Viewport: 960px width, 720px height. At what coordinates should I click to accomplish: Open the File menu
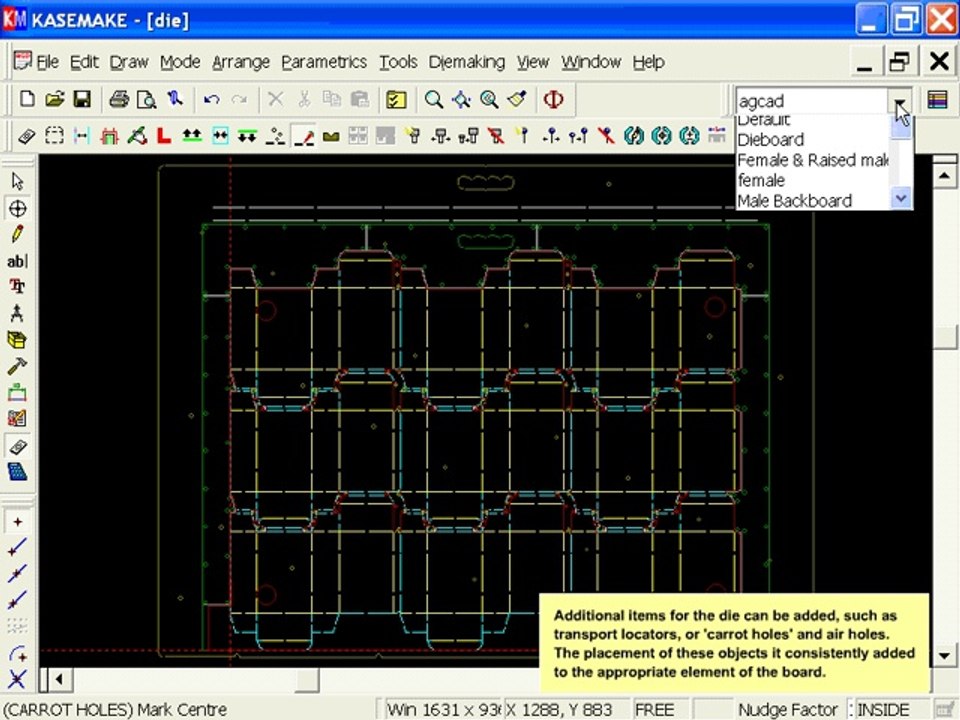click(x=47, y=62)
